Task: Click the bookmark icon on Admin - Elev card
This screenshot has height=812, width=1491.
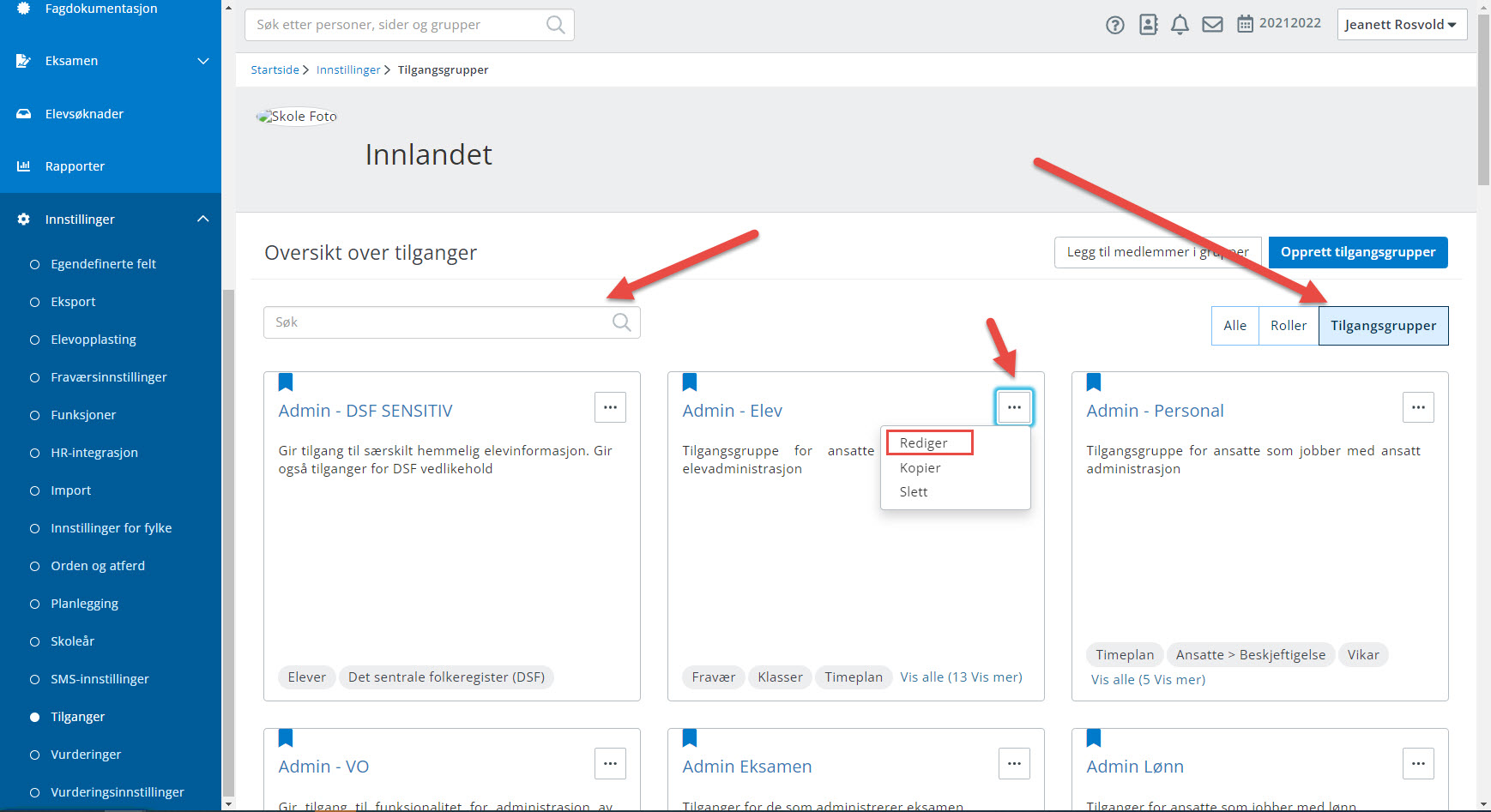Action: coord(690,382)
